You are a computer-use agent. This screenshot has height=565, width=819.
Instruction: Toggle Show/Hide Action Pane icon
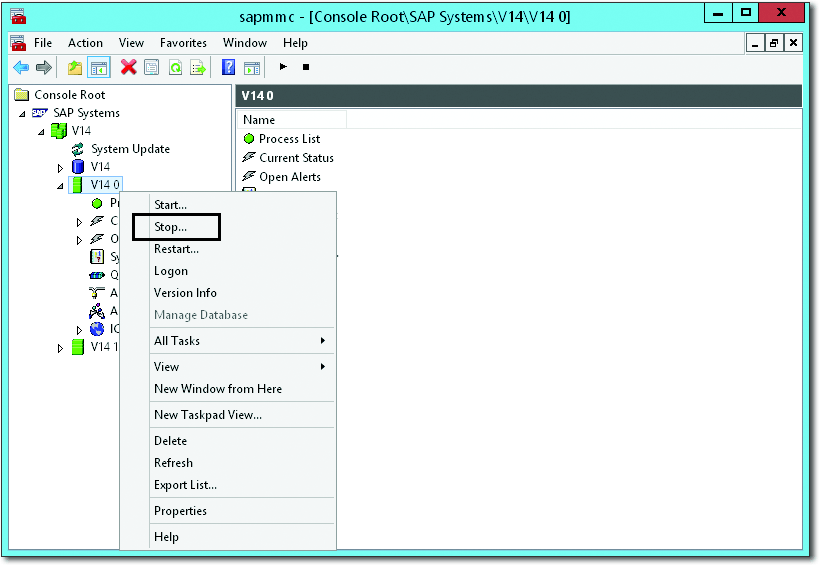[x=252, y=67]
